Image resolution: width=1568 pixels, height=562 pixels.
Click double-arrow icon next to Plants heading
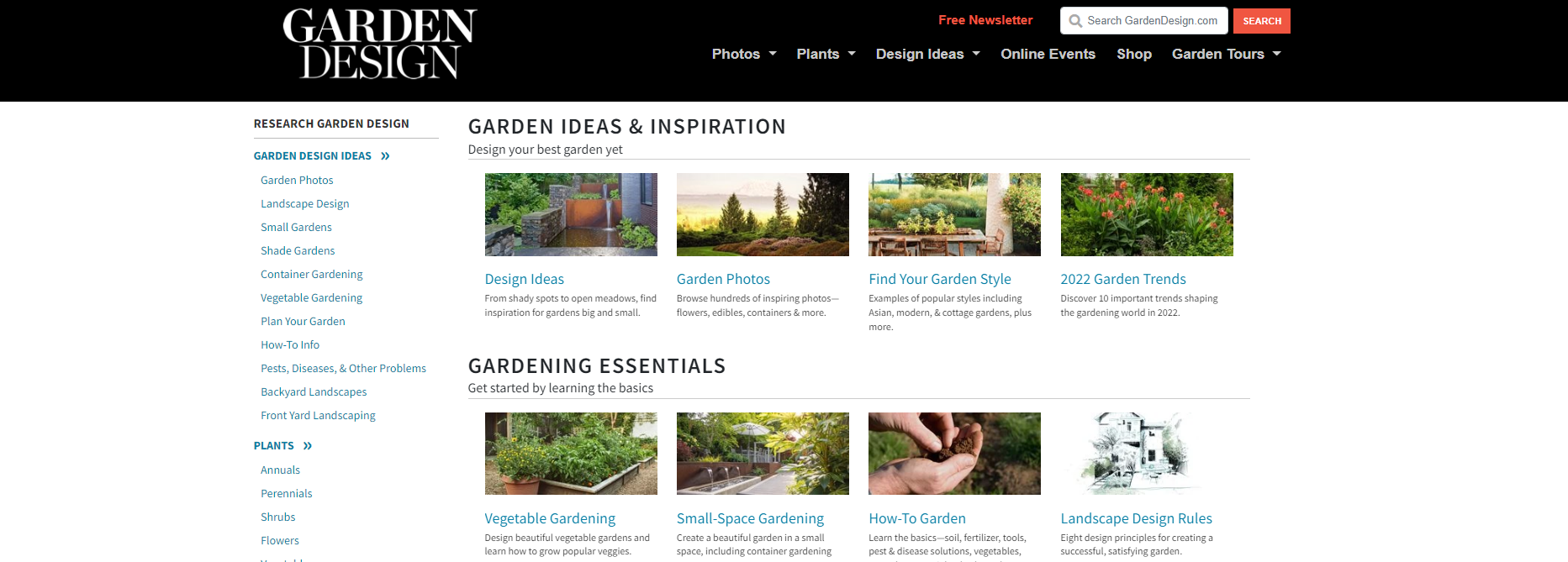[308, 446]
